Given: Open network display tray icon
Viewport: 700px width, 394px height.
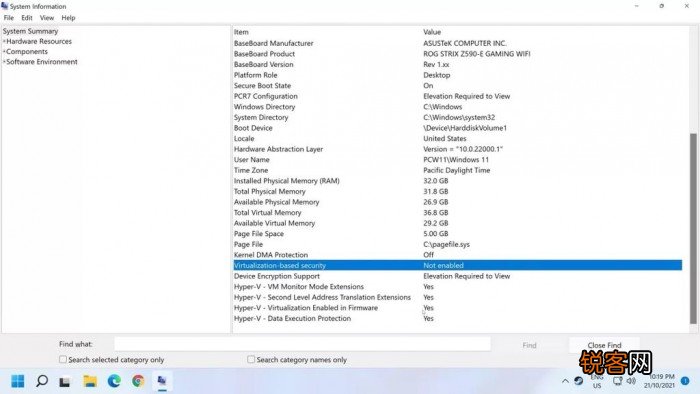Looking at the screenshot, I should coord(617,381).
